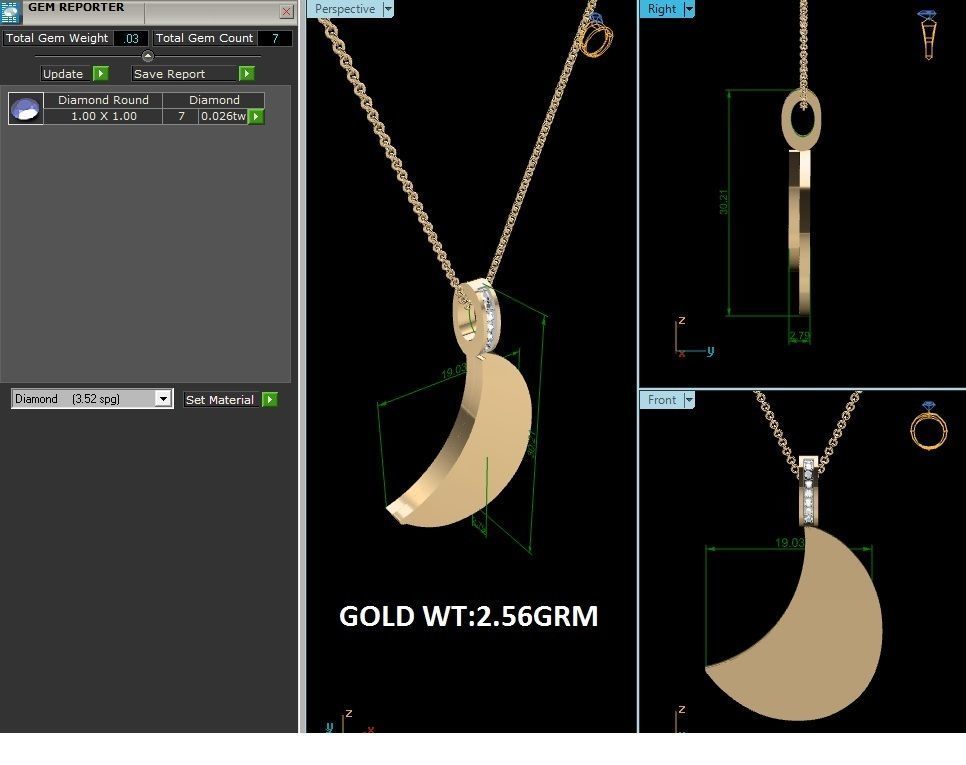Click the 0.026tw weight cell
The image size is (966, 765).
click(223, 116)
